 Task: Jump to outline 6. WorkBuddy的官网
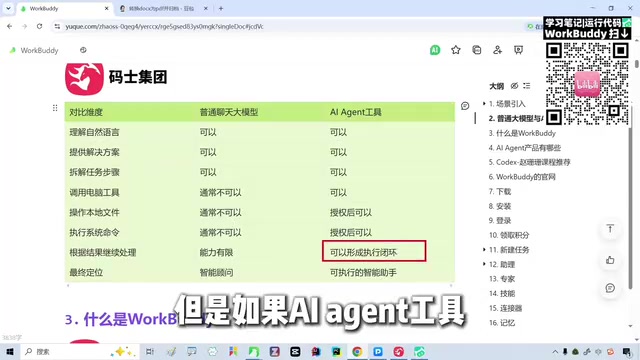[522, 177]
